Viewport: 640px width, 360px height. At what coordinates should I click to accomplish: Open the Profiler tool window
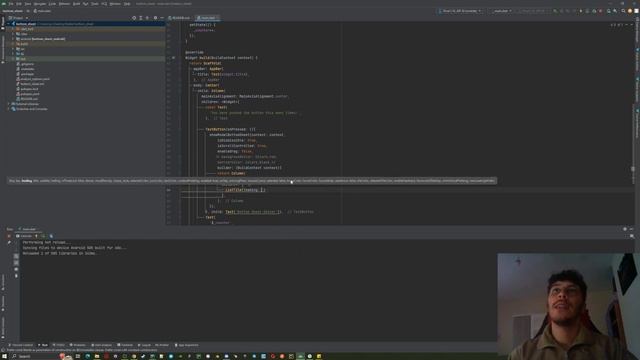click(x=162, y=345)
